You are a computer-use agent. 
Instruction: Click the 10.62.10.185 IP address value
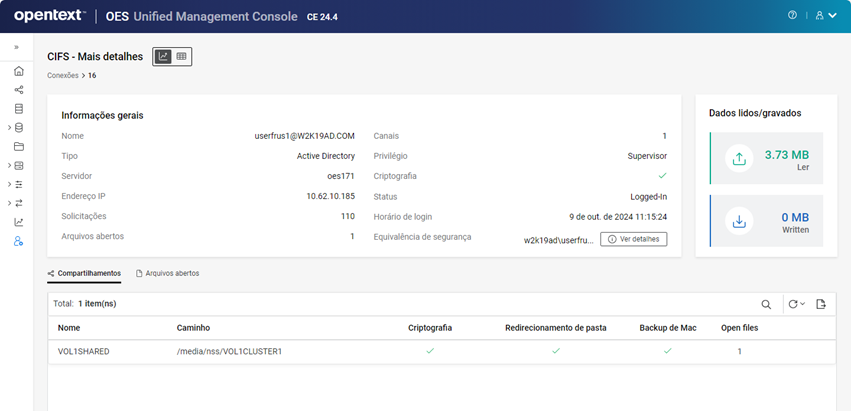pyautogui.click(x=331, y=196)
